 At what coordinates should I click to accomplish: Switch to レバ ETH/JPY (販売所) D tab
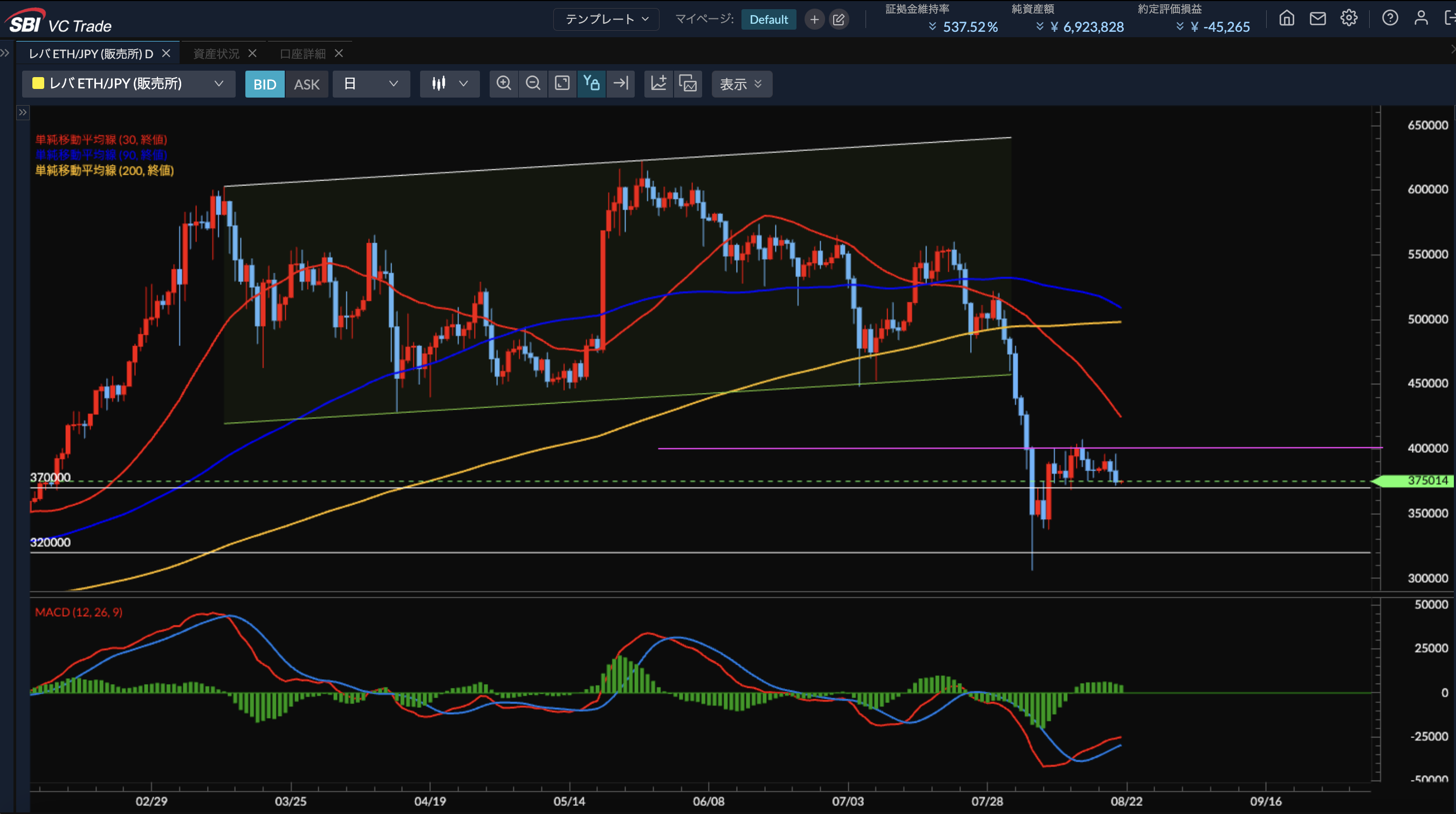(x=91, y=54)
